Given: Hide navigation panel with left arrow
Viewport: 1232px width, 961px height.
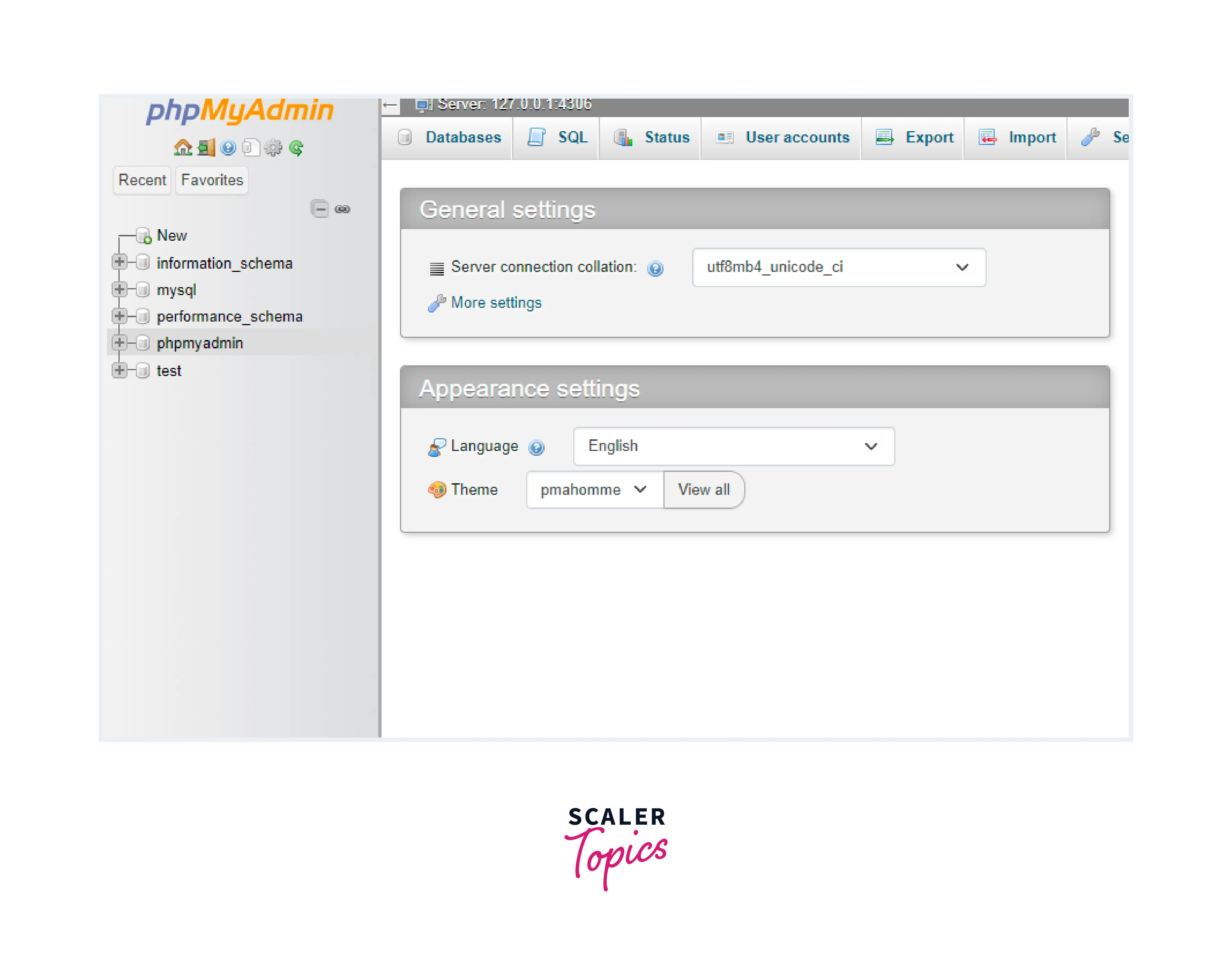Looking at the screenshot, I should (390, 105).
